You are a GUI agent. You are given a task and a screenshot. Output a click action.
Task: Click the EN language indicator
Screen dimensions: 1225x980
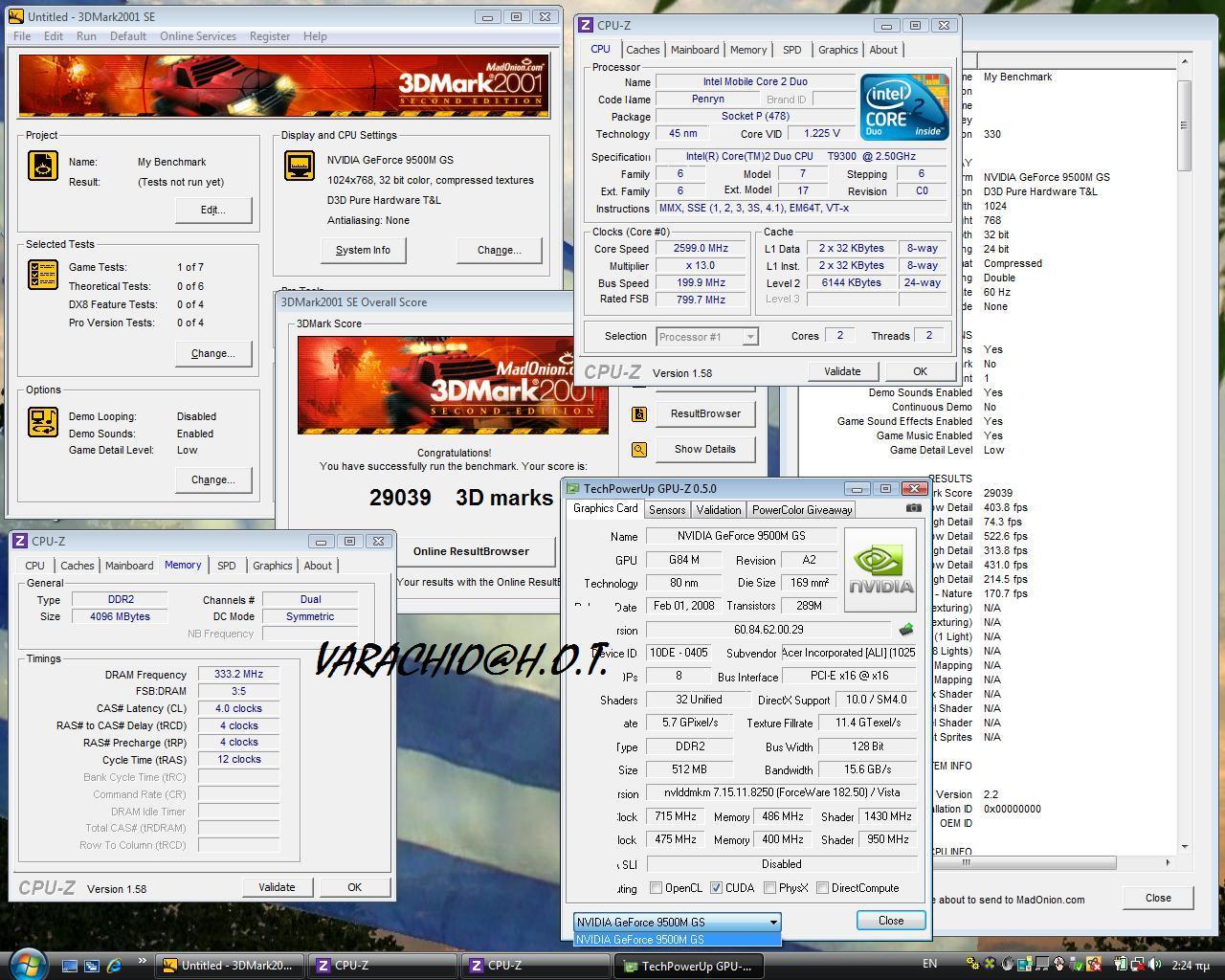929,964
